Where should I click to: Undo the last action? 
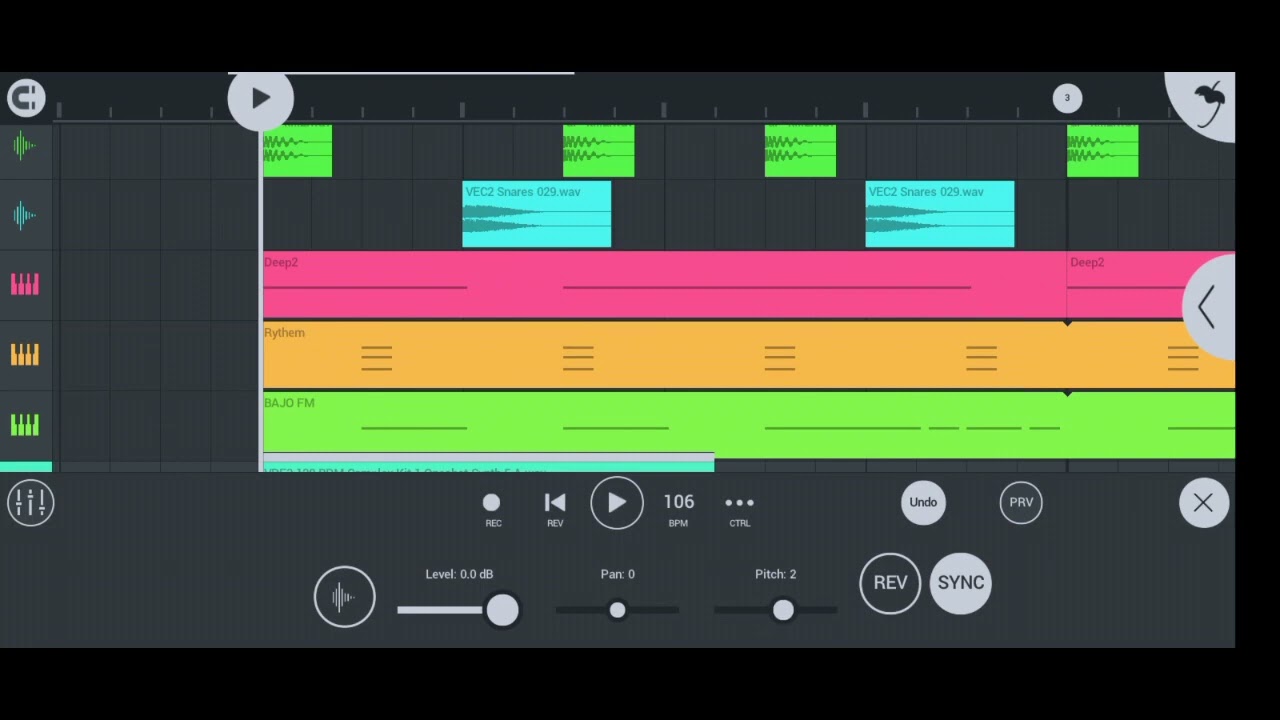923,502
